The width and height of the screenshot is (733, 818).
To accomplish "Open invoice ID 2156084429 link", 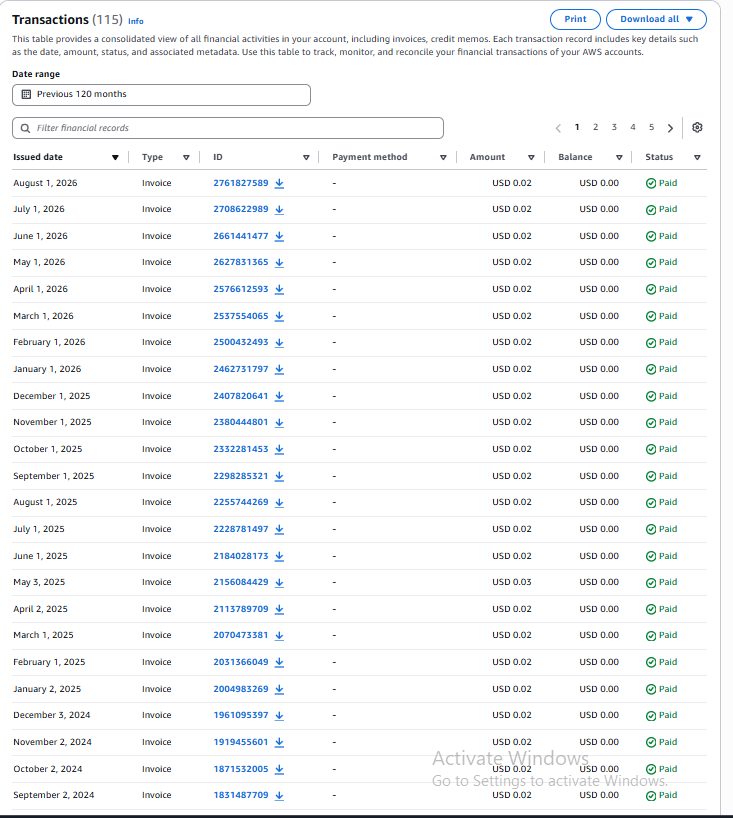I will tap(241, 582).
